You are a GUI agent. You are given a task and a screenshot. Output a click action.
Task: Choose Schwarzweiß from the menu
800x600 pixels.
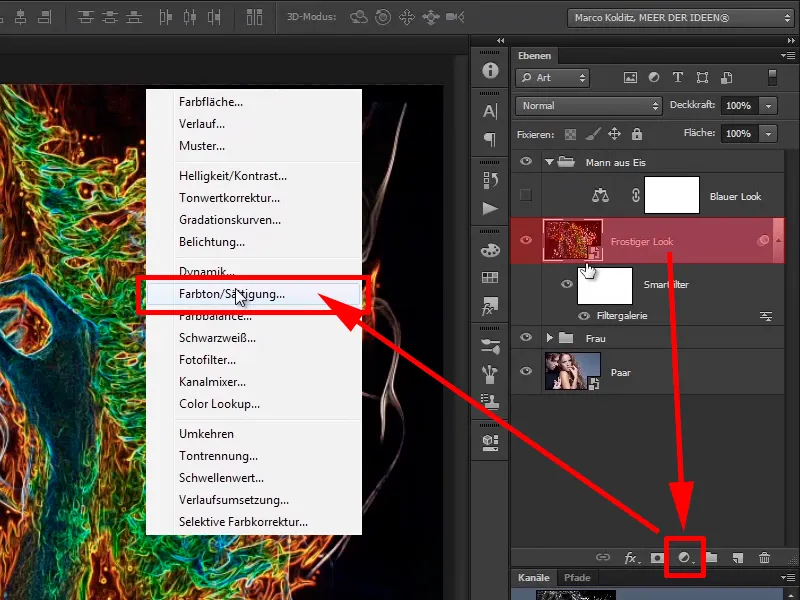pos(254,338)
